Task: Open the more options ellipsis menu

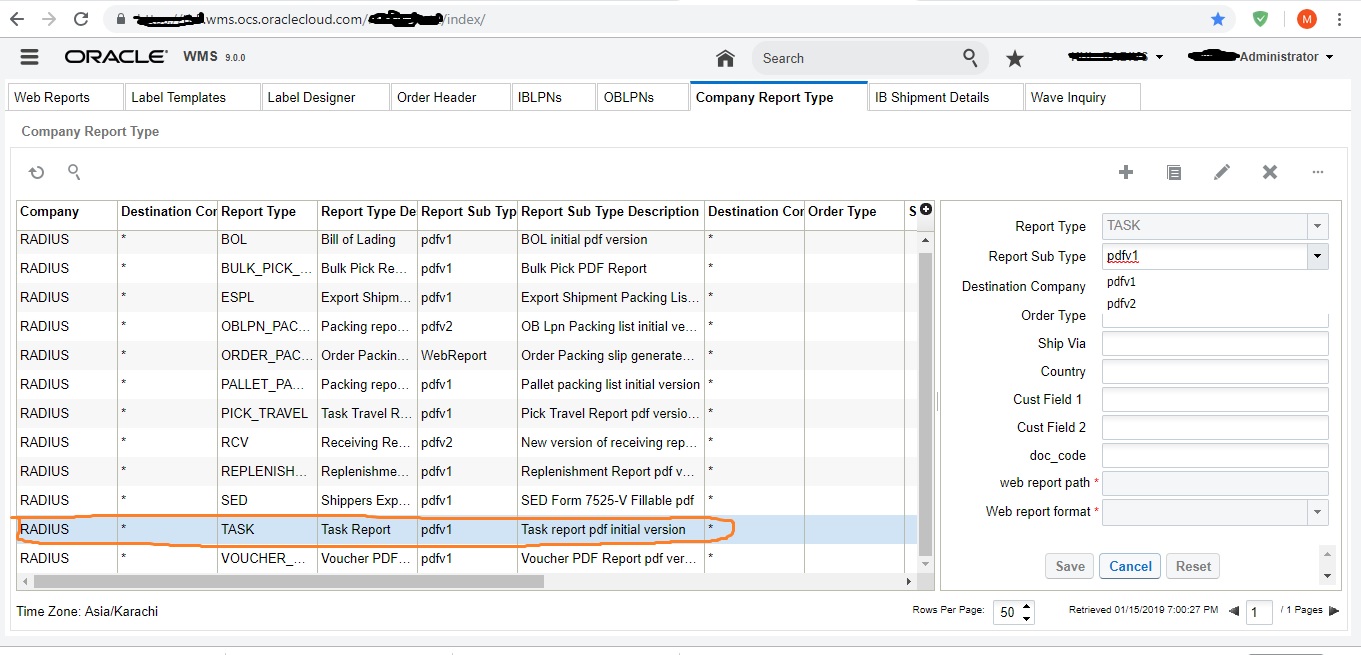Action: click(x=1318, y=172)
